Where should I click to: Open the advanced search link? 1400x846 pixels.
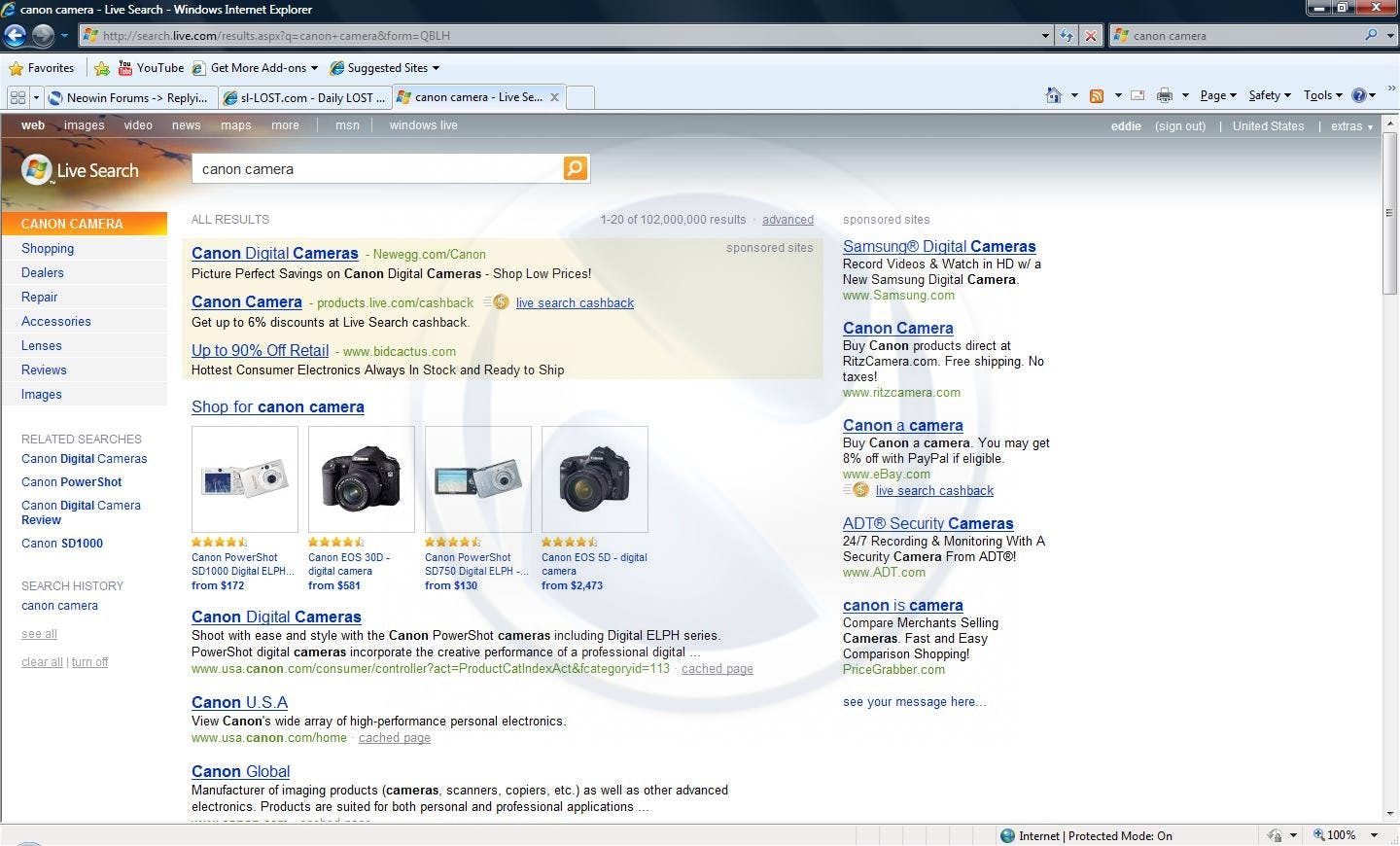click(x=787, y=220)
